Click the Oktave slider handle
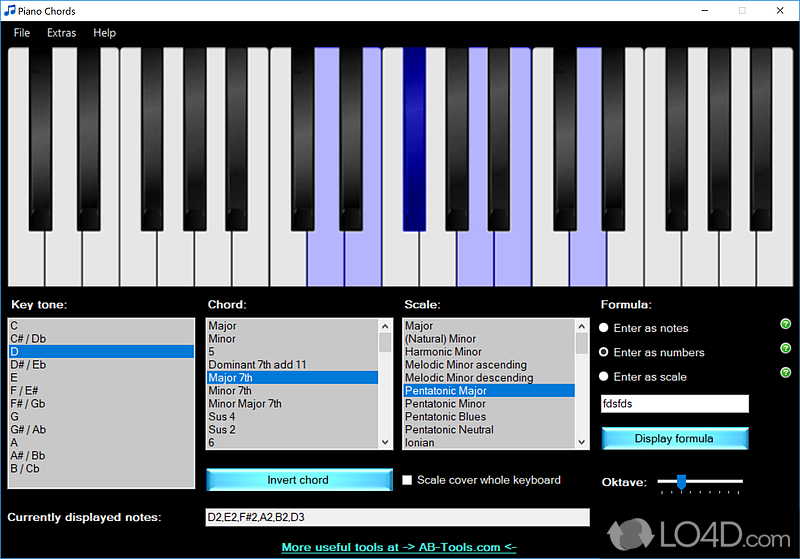The height and width of the screenshot is (559, 800). [681, 482]
